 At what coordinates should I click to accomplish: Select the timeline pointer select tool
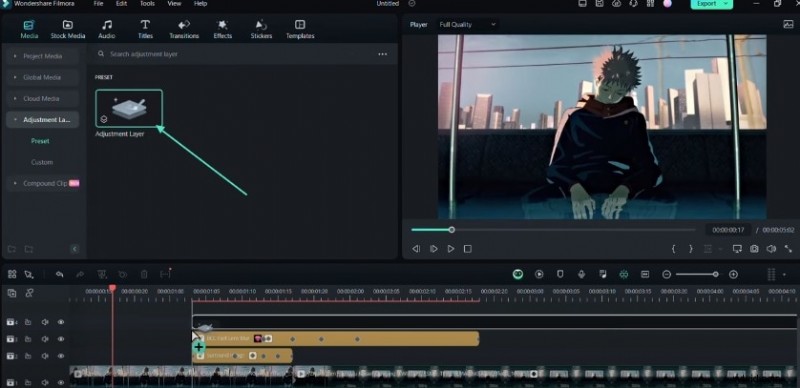pyautogui.click(x=29, y=275)
